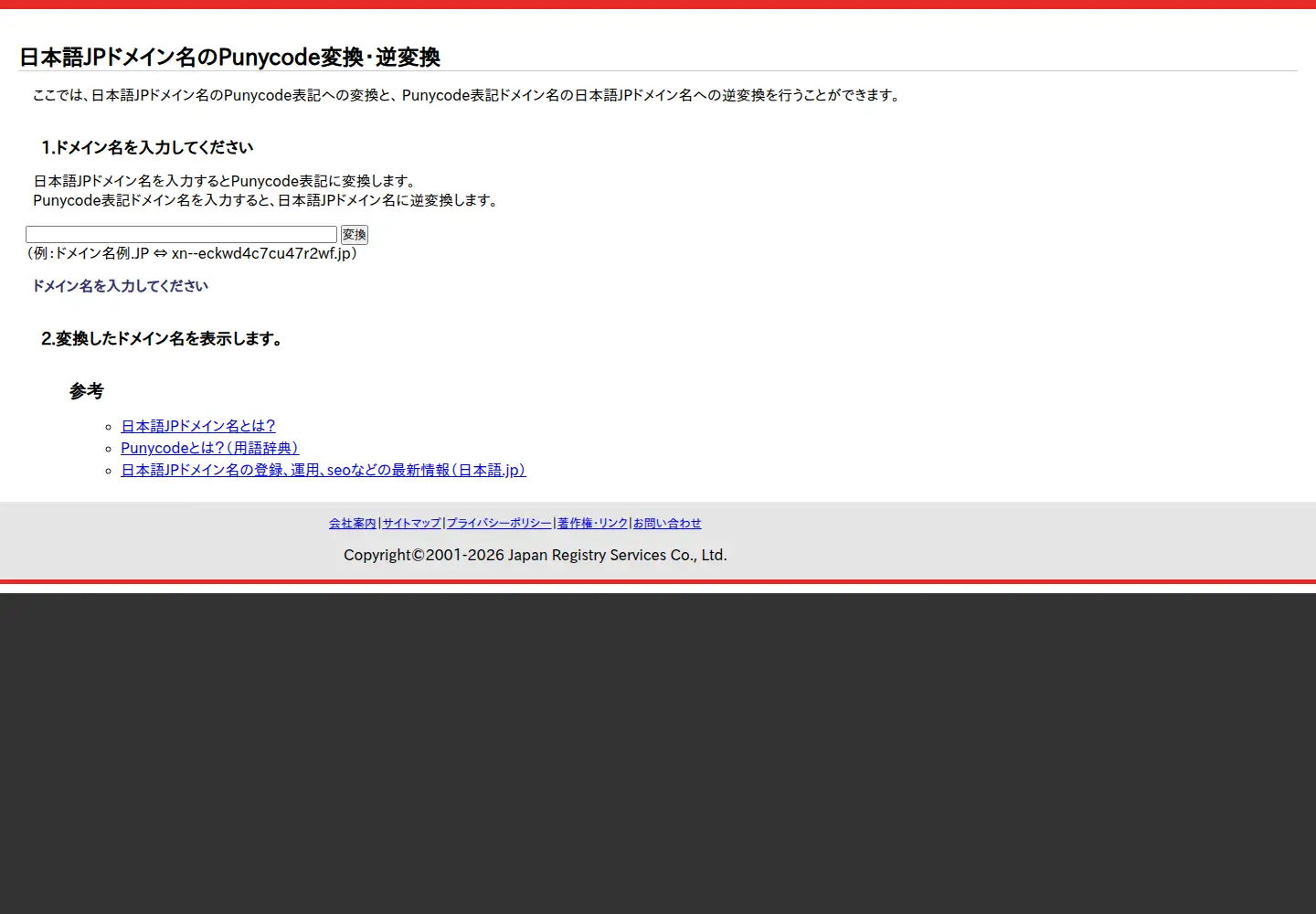The width and height of the screenshot is (1316, 914).
Task: Click the intro sentence starting with ここでは
Action: [468, 95]
